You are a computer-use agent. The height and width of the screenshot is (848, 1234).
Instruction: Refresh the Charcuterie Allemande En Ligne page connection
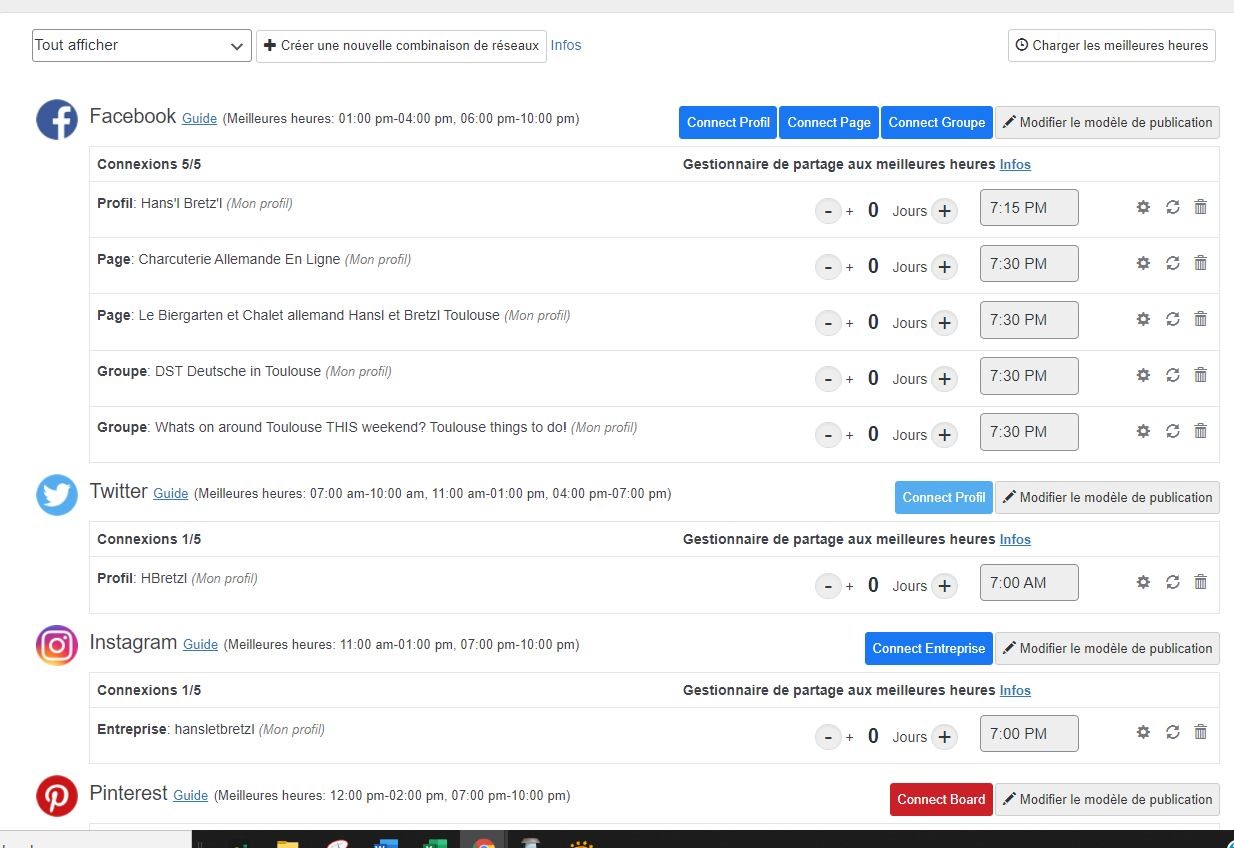point(1172,263)
